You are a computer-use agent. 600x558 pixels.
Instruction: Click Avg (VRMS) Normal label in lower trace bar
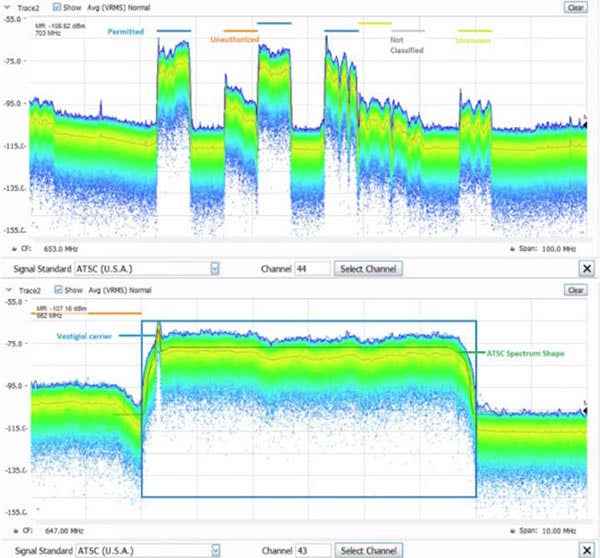click(x=120, y=290)
